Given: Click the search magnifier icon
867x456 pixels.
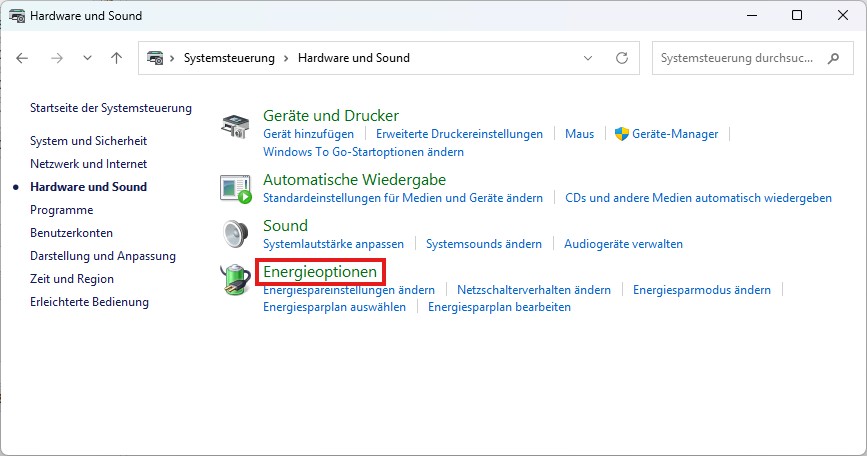Looking at the screenshot, I should tap(833, 58).
